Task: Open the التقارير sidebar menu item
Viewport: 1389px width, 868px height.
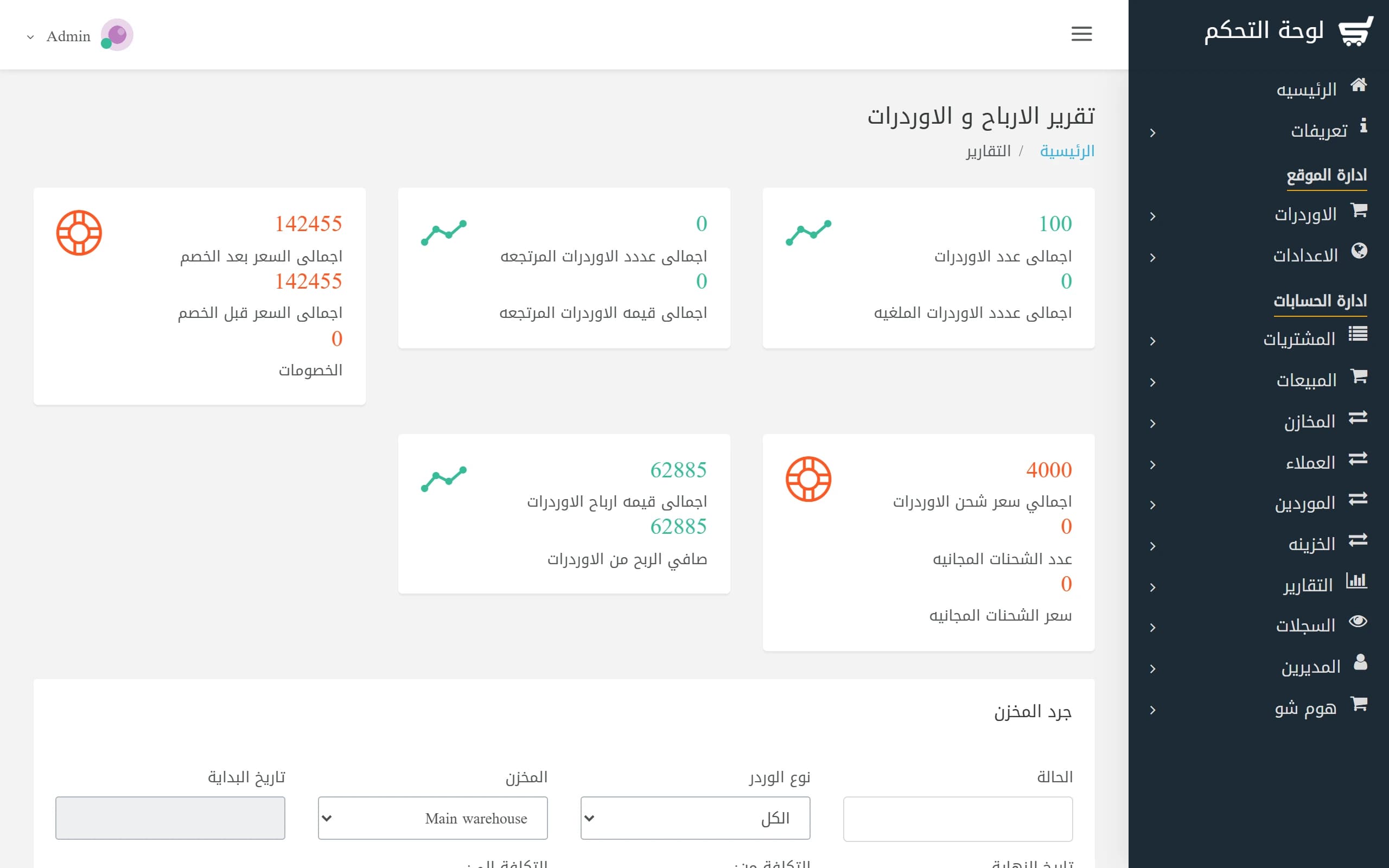Action: [1259, 585]
